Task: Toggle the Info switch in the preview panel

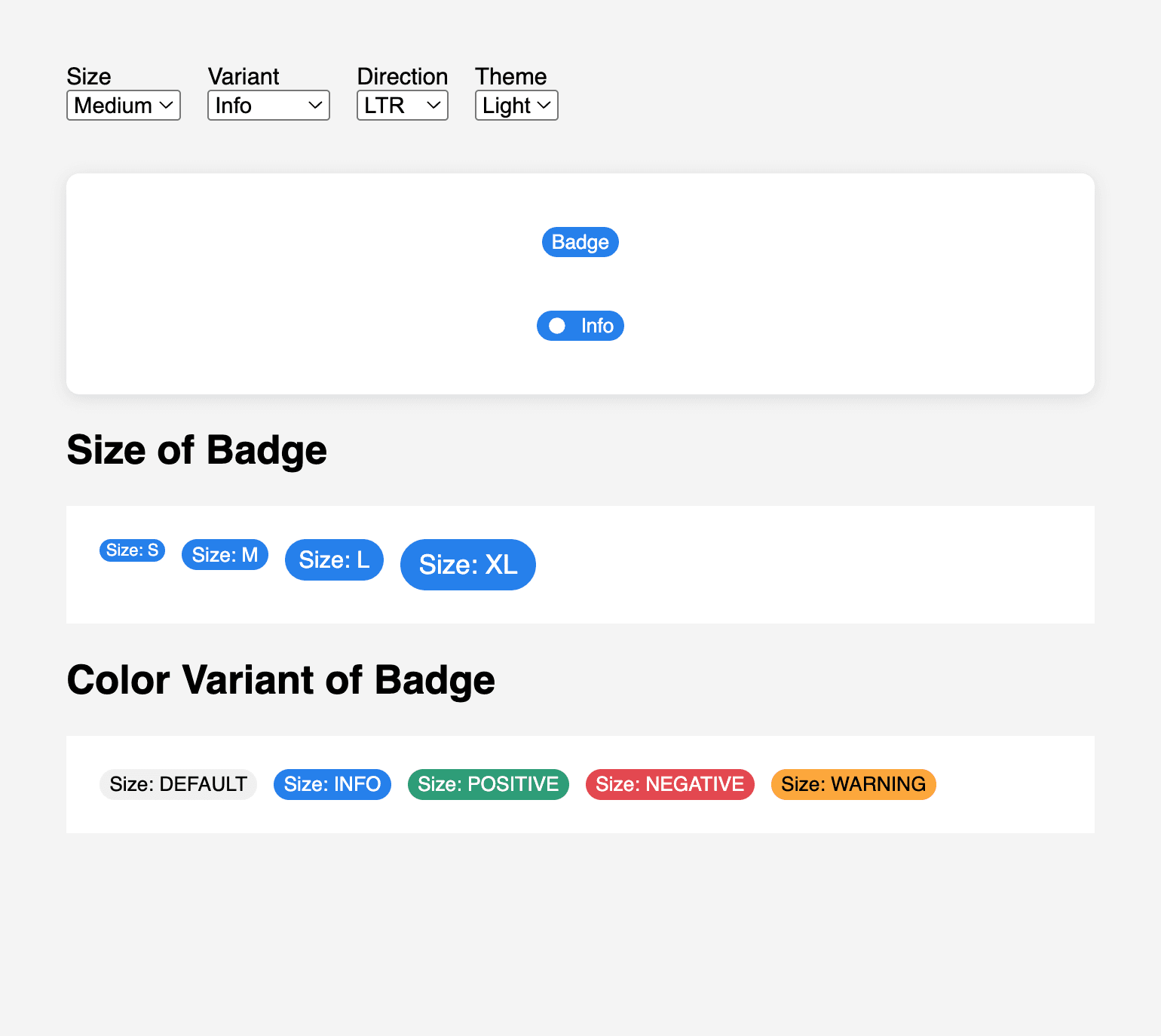Action: [x=580, y=326]
